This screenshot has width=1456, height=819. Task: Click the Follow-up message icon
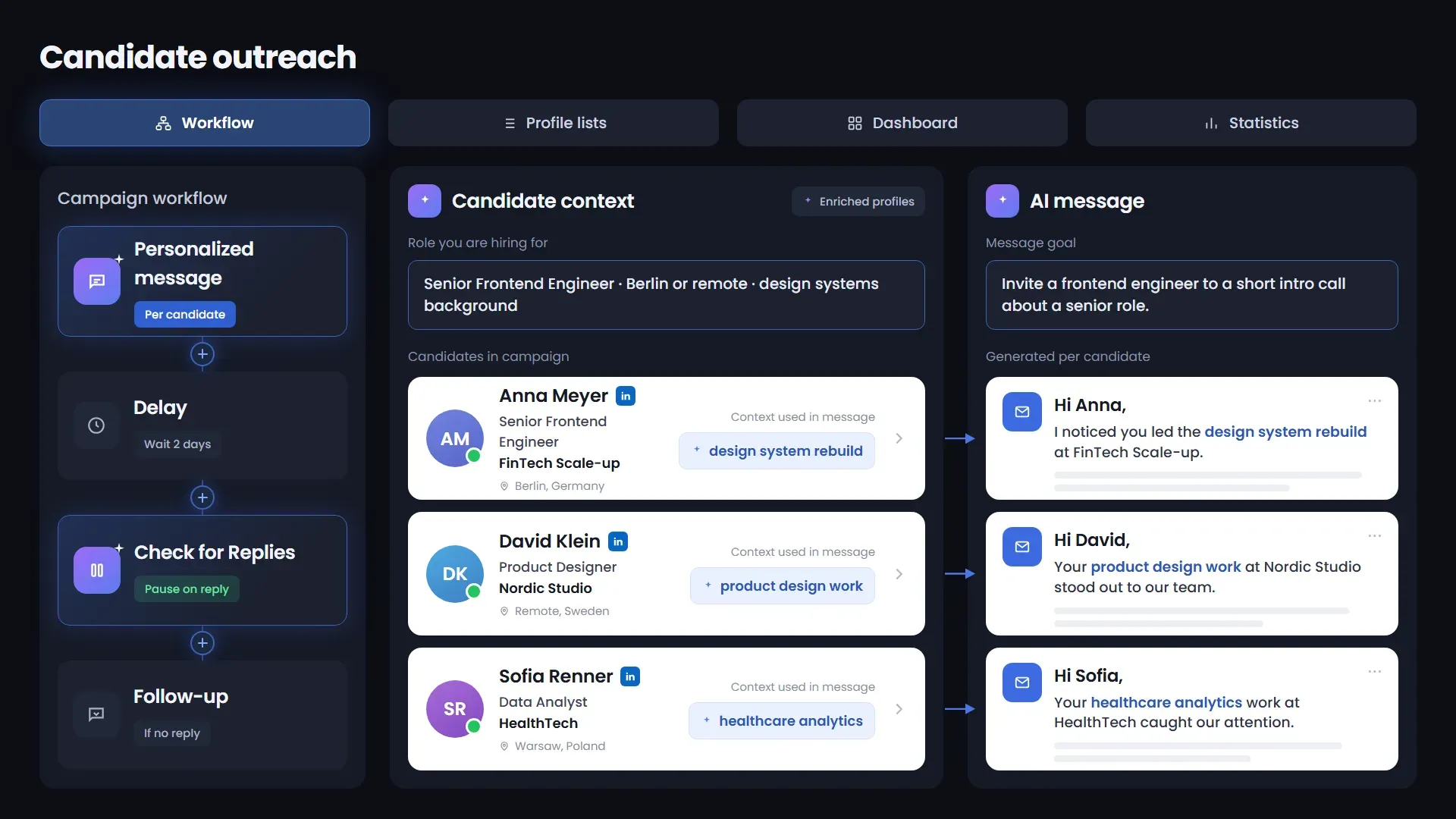96,714
